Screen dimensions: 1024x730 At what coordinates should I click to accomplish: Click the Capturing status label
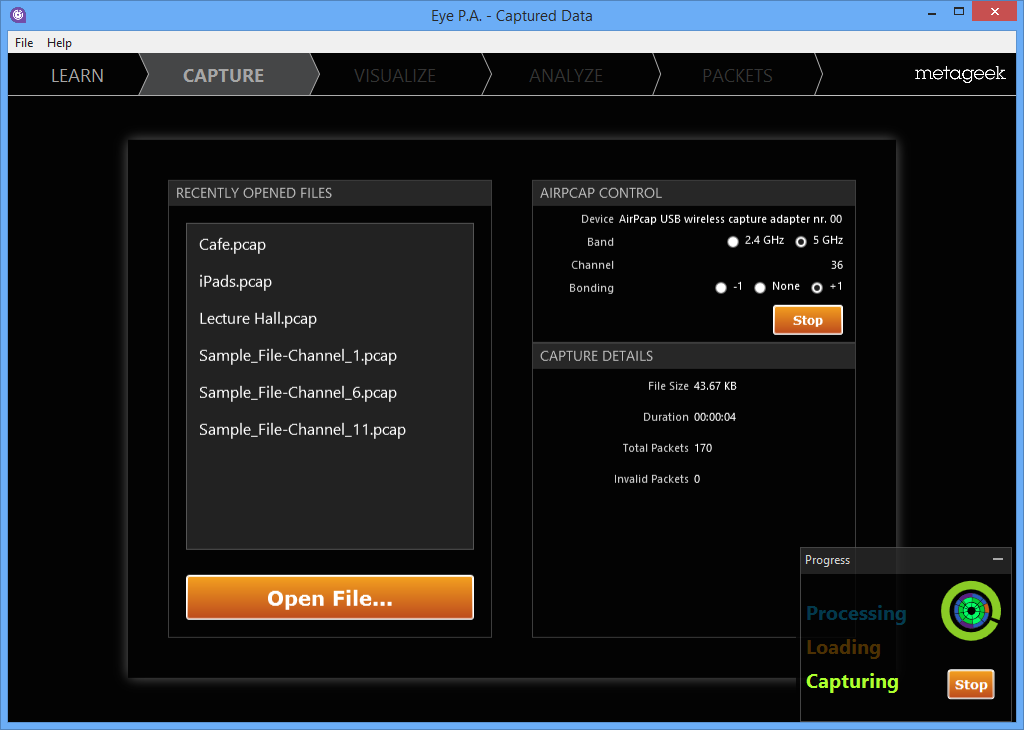click(852, 682)
